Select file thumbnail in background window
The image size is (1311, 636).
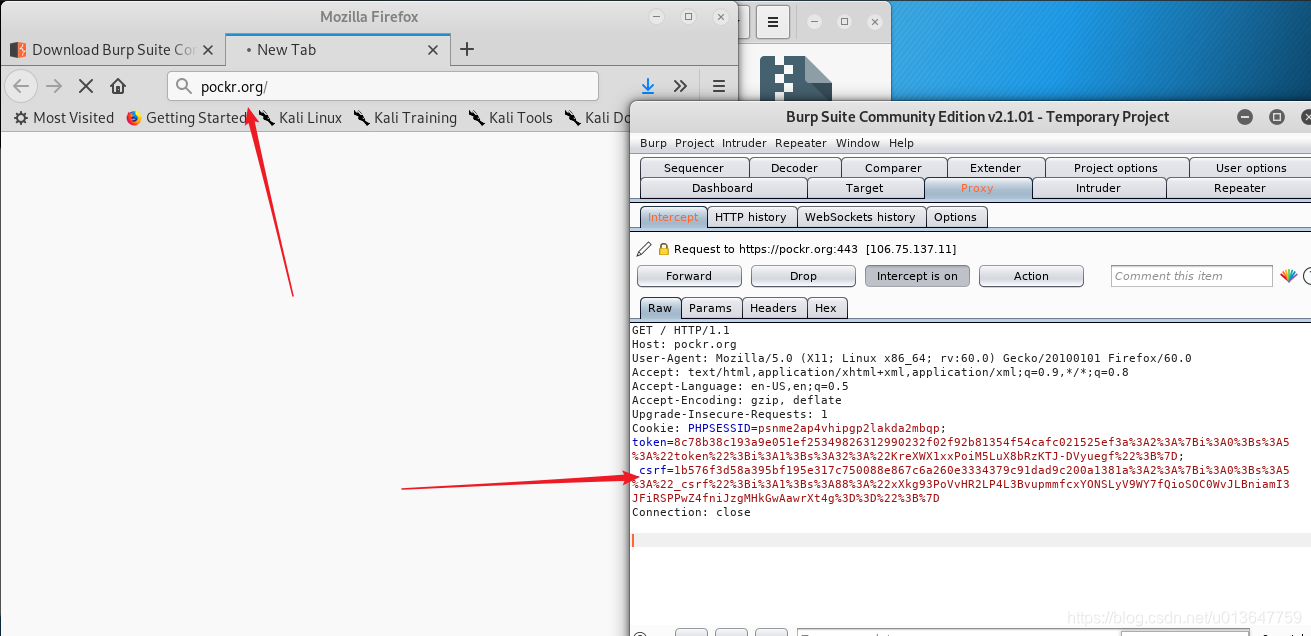point(796,78)
